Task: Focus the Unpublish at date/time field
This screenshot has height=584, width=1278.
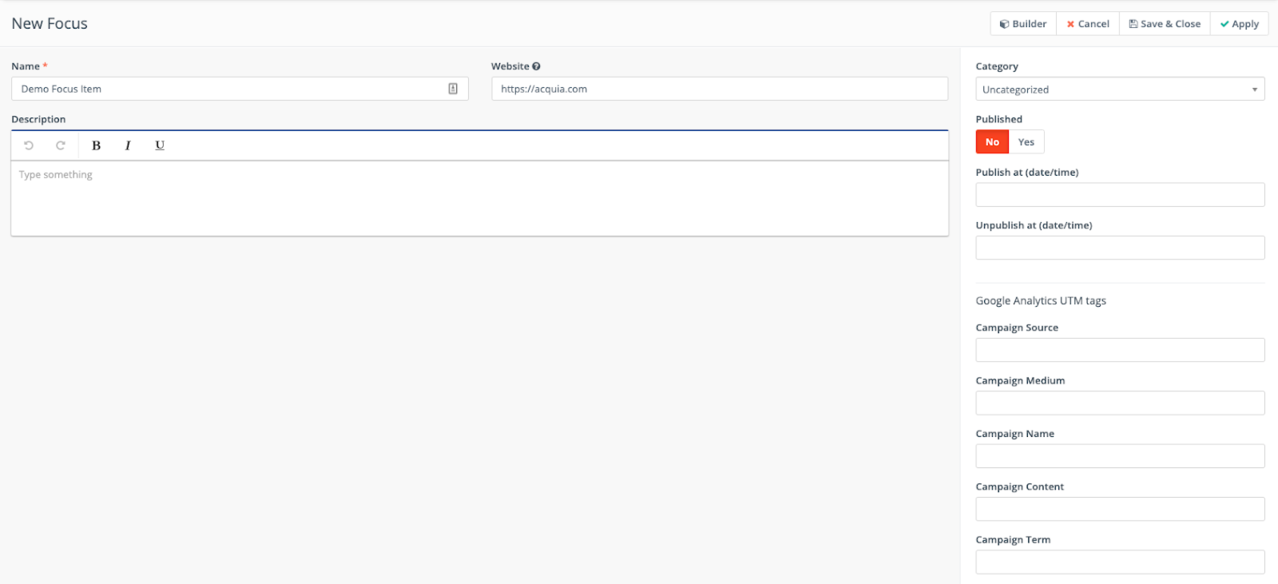Action: (x=1120, y=248)
